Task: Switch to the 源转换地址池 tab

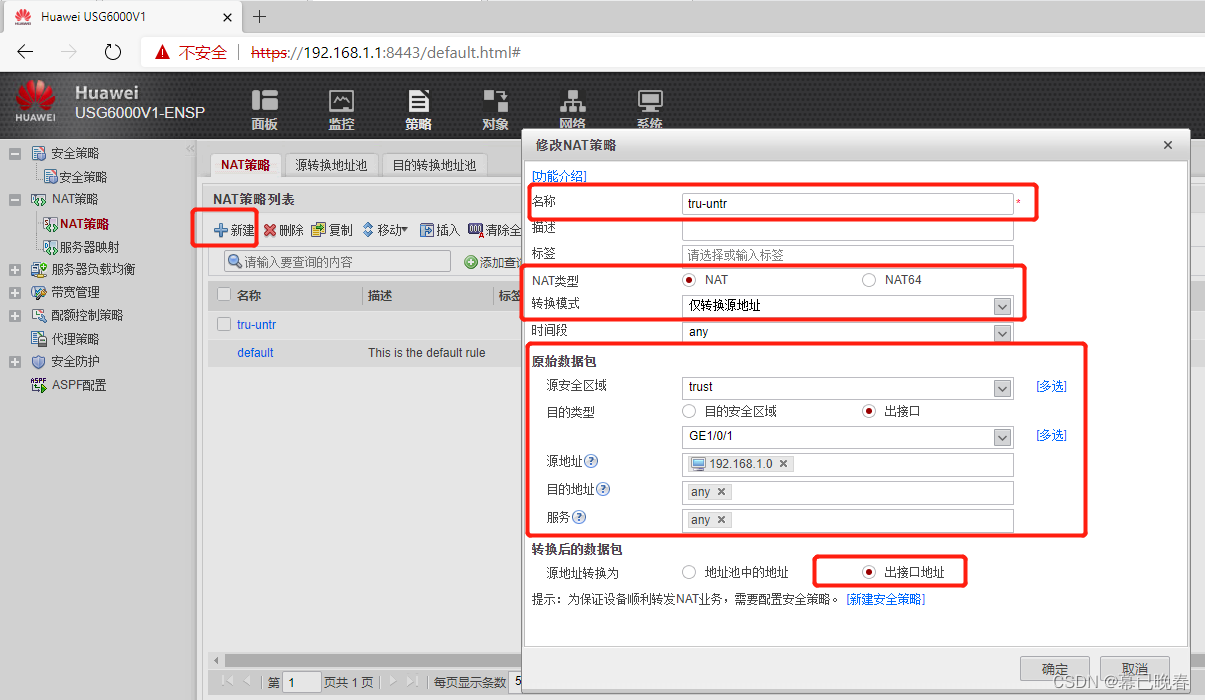Action: pyautogui.click(x=331, y=164)
